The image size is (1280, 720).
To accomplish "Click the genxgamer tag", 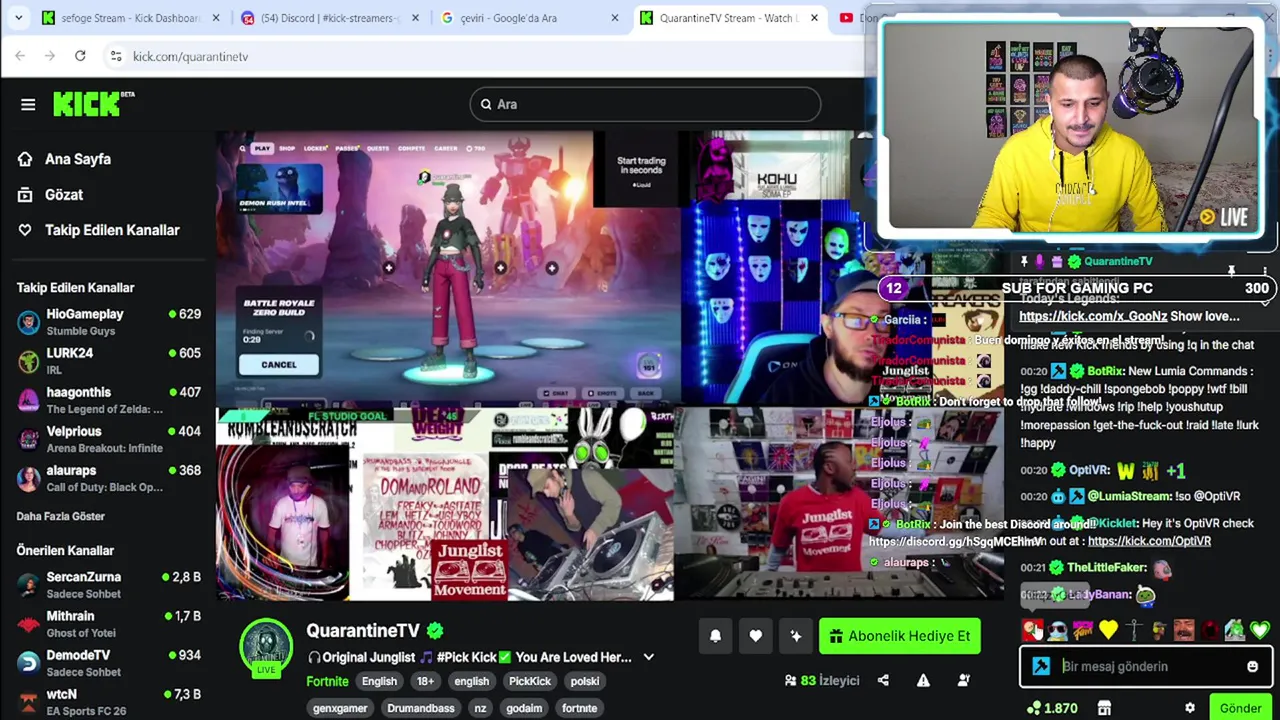I will (340, 708).
